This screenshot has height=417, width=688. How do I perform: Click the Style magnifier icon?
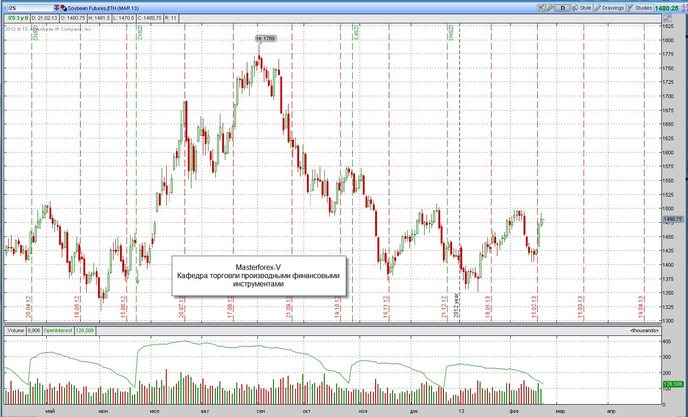(x=575, y=8)
